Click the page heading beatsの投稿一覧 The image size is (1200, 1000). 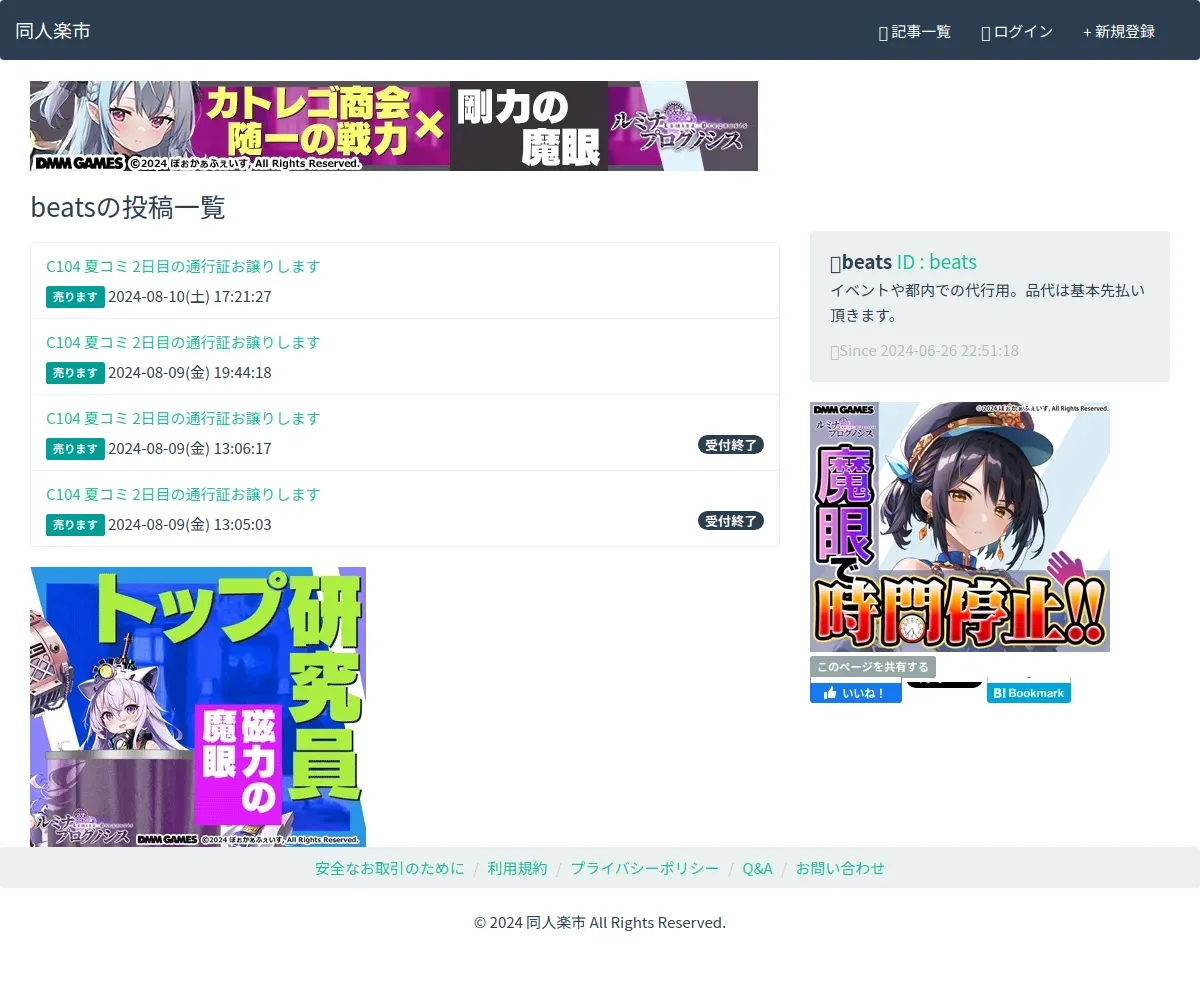pyautogui.click(x=128, y=208)
